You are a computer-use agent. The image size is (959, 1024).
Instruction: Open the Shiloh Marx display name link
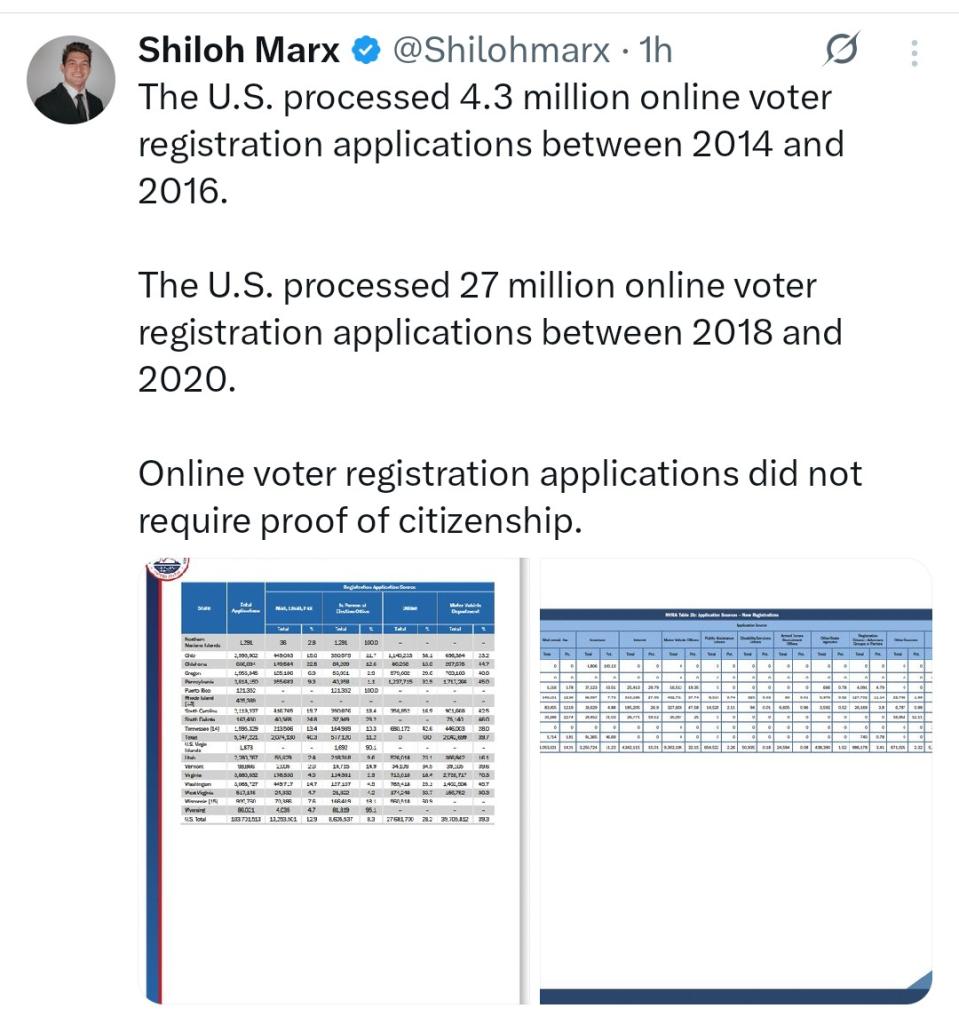tap(239, 50)
